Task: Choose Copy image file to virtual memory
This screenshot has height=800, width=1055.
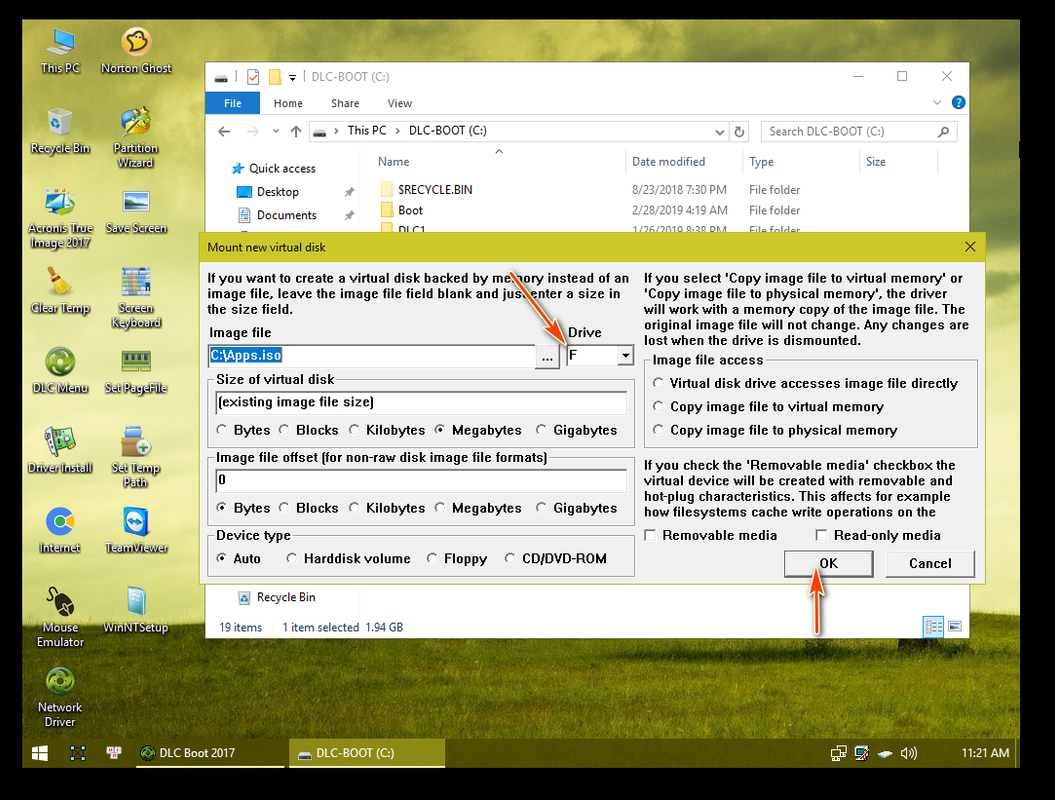Action: 768,406
